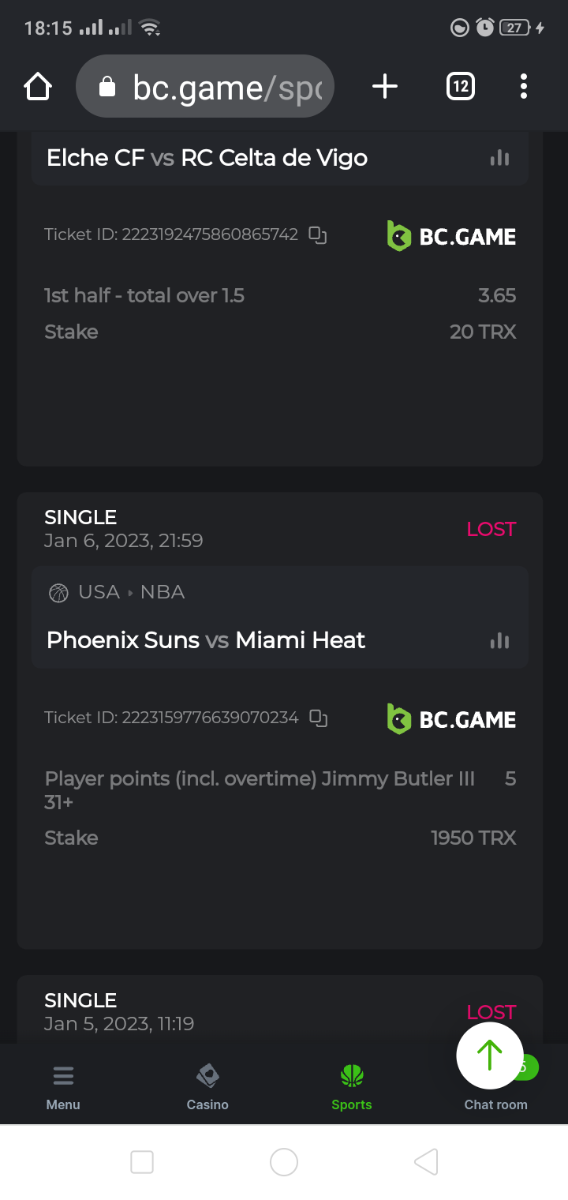Viewport: 568px width, 1200px height.
Task: Open stats icon for Elche CF match
Action: click(x=500, y=158)
